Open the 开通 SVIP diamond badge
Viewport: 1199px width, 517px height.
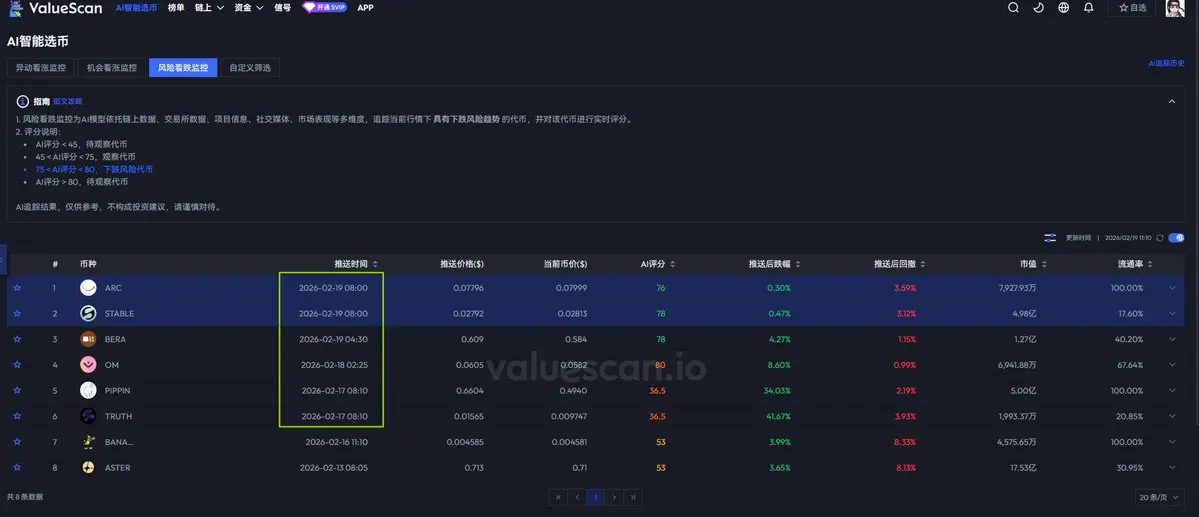(324, 8)
